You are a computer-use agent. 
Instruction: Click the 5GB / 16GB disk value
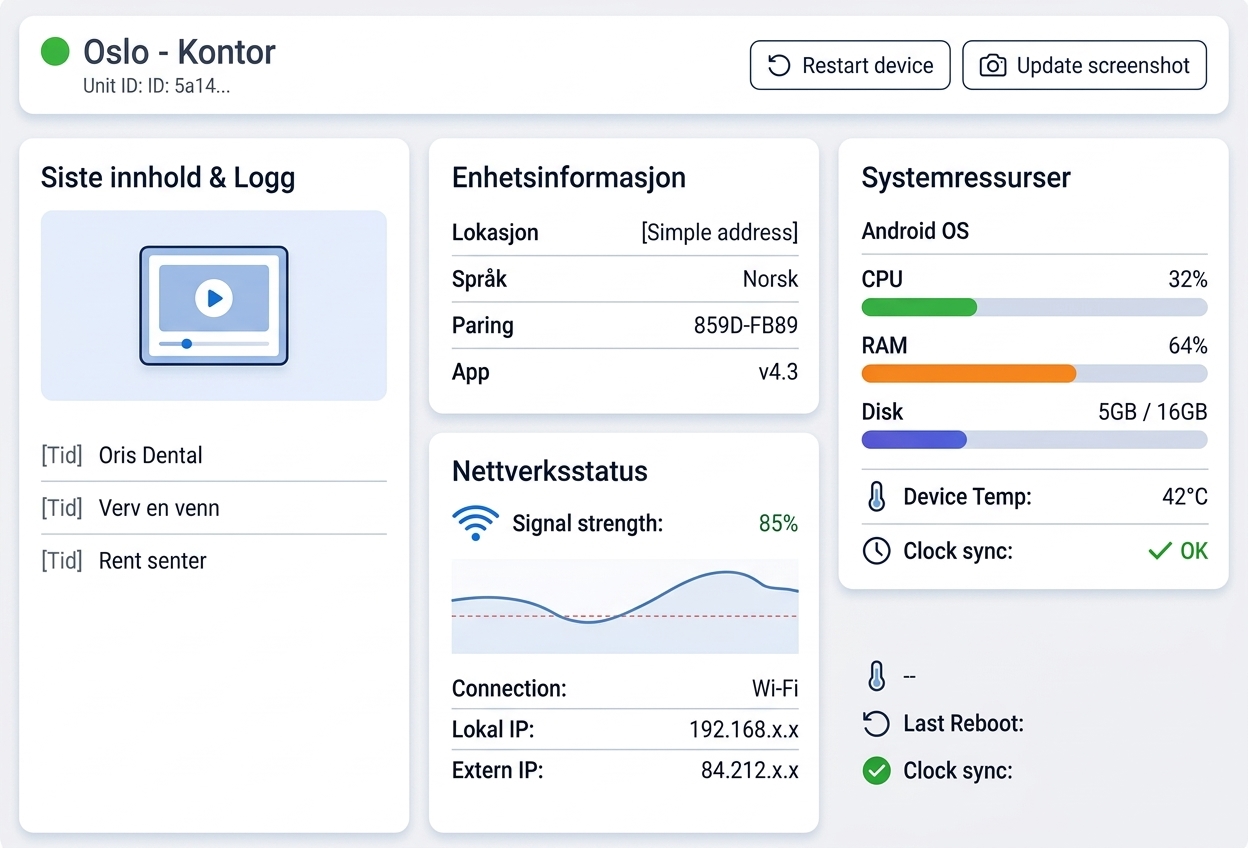1153,412
